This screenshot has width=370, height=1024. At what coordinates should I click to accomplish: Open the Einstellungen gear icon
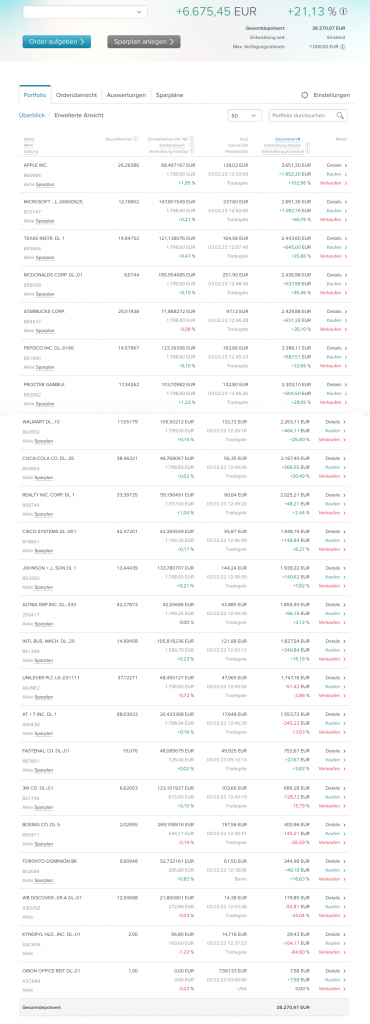305,95
